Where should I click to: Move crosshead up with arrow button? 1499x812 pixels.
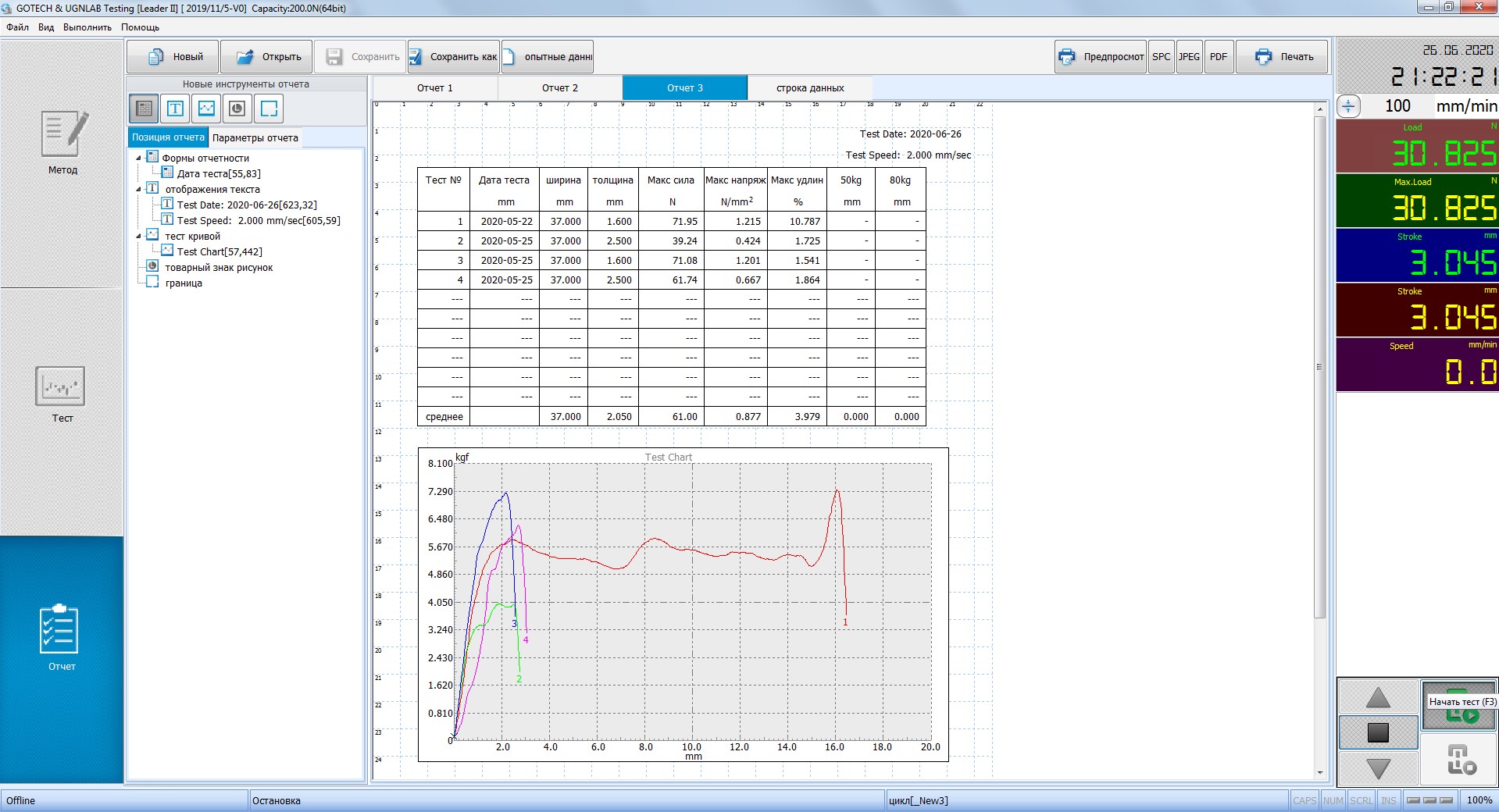tap(1378, 697)
